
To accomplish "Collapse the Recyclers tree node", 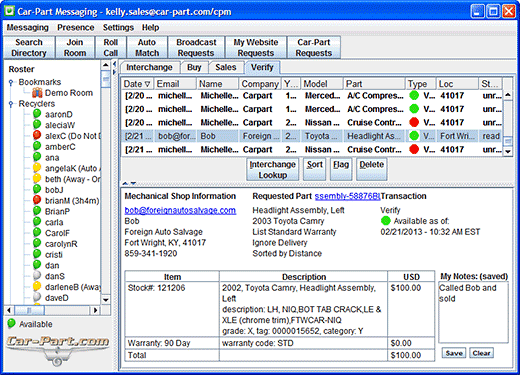I will [11, 104].
